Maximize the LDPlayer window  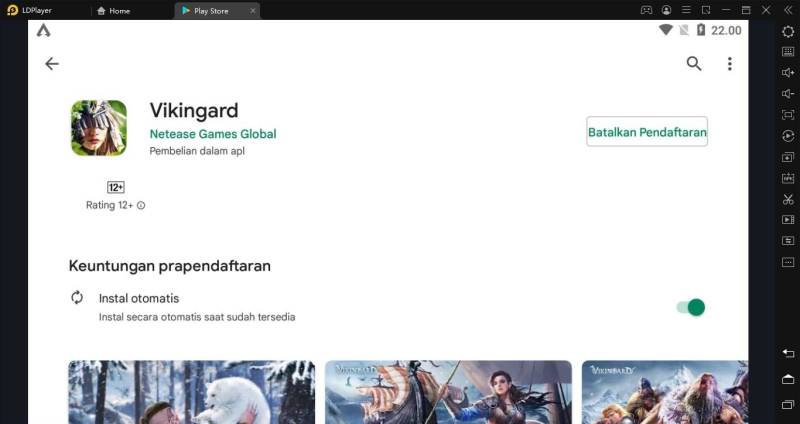pos(746,10)
